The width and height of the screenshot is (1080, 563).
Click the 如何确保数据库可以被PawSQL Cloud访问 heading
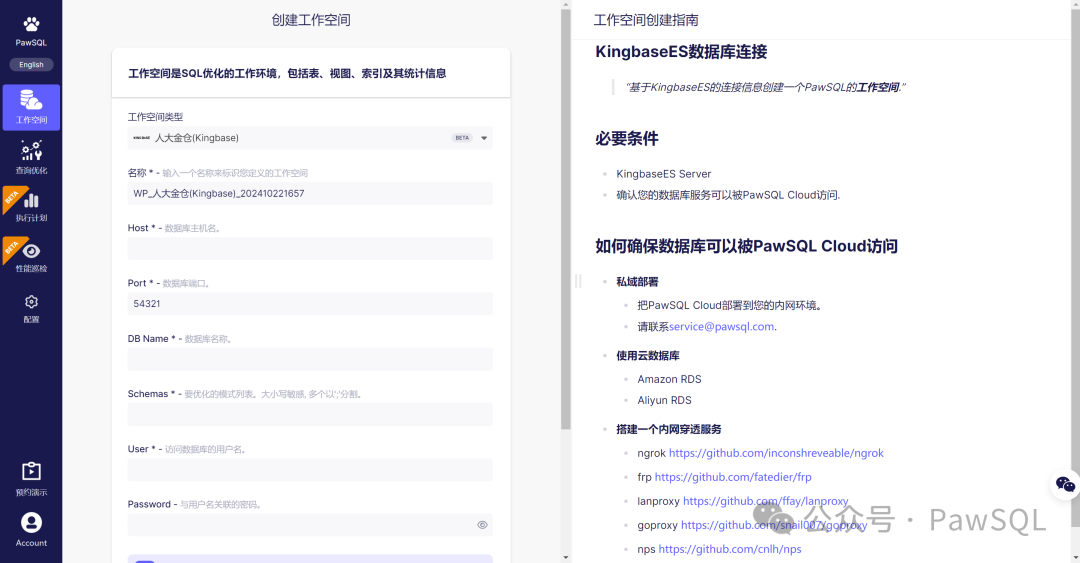[746, 246]
